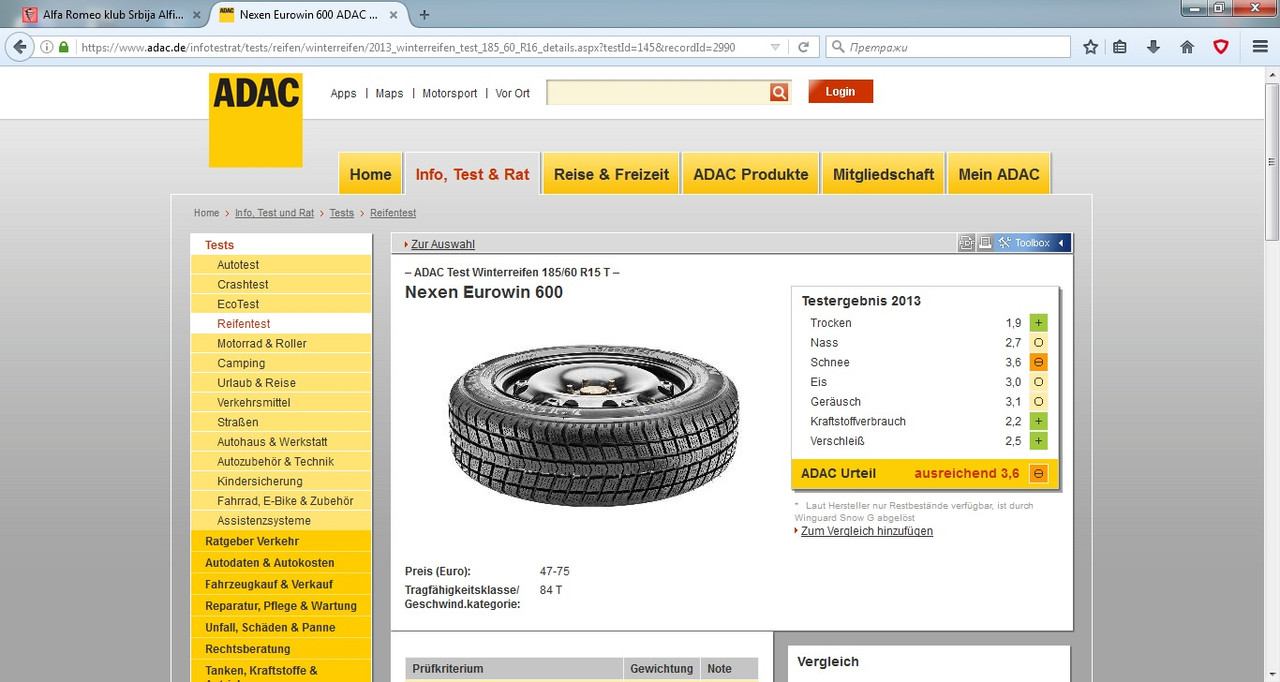
Task: Click the Zur Auswahl link
Action: (x=442, y=244)
